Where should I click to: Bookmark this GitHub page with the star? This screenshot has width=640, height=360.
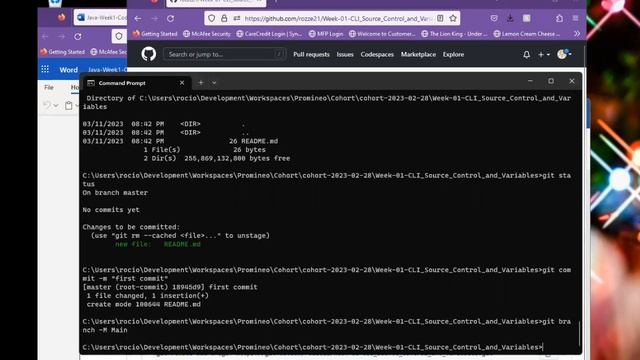(x=453, y=18)
